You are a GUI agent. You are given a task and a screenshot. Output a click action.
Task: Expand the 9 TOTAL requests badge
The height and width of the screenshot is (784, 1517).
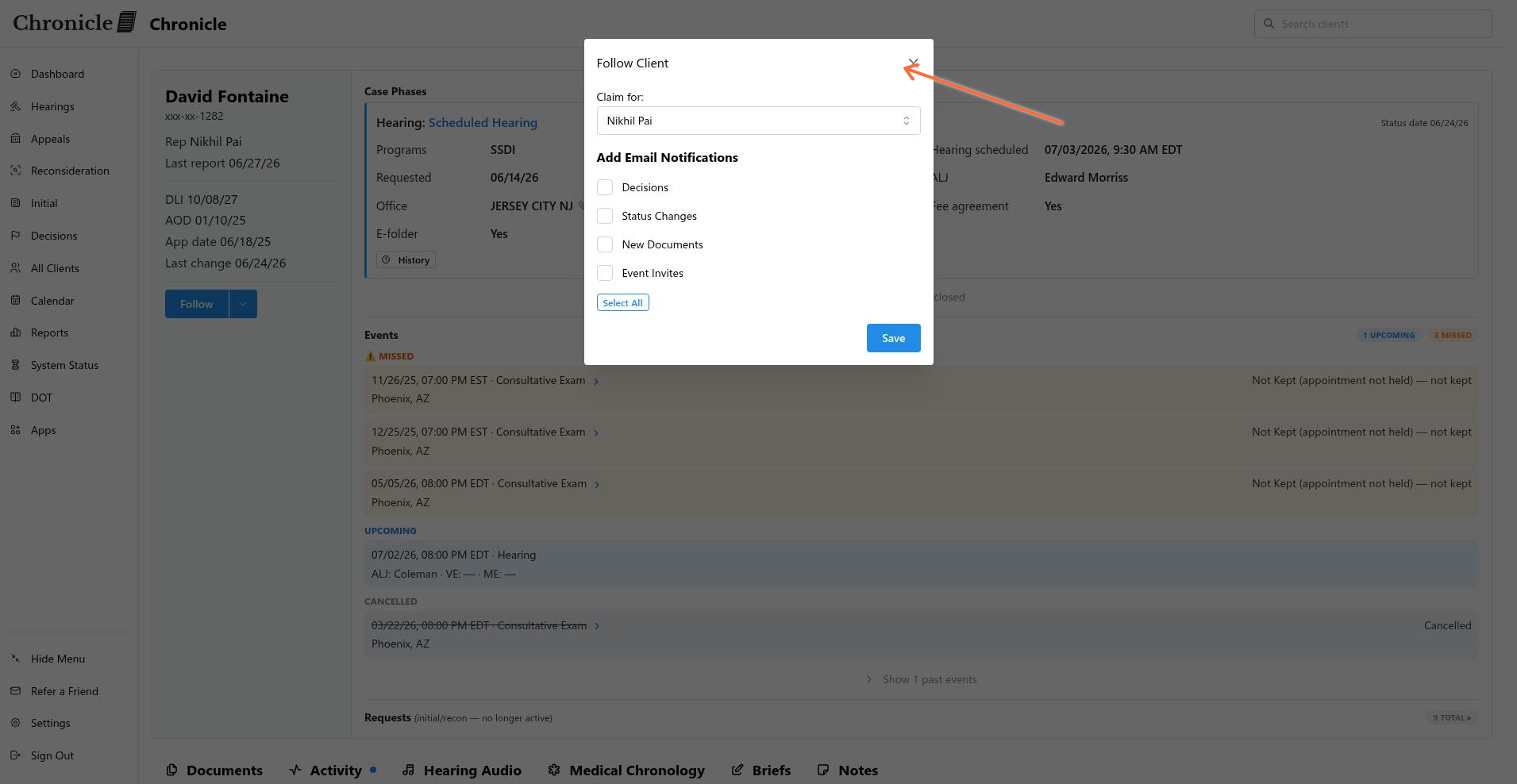1452,718
